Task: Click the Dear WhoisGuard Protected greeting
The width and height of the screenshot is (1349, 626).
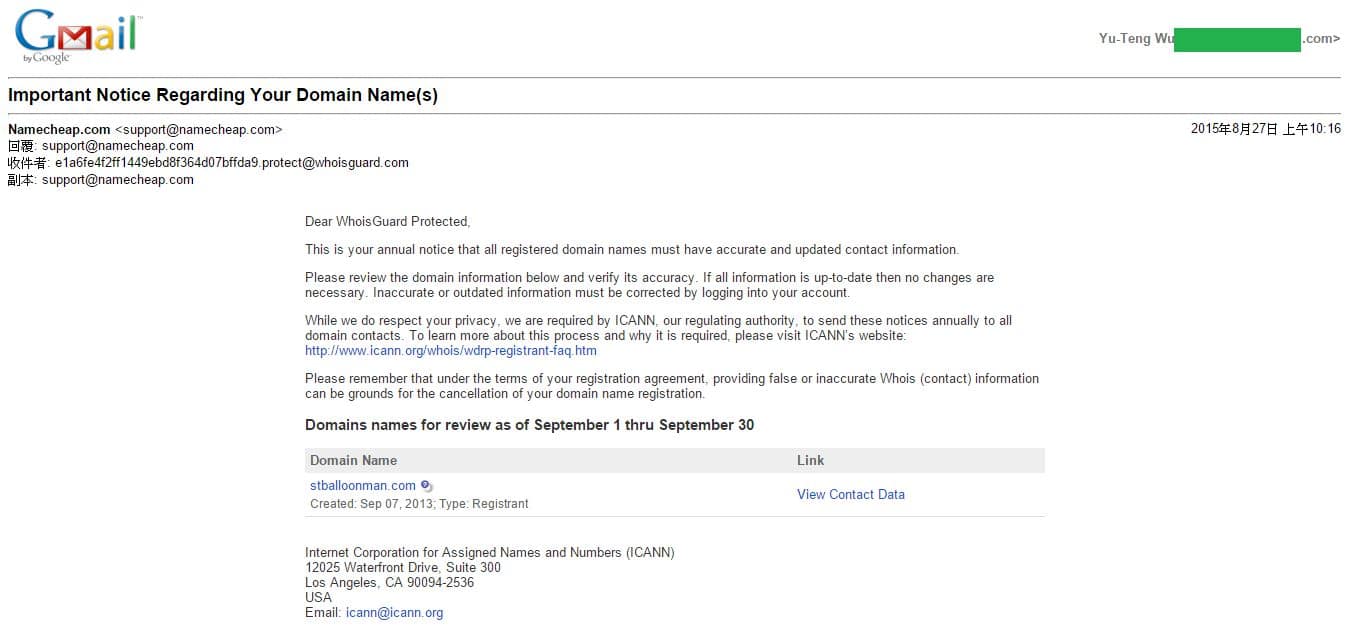Action: tap(387, 221)
